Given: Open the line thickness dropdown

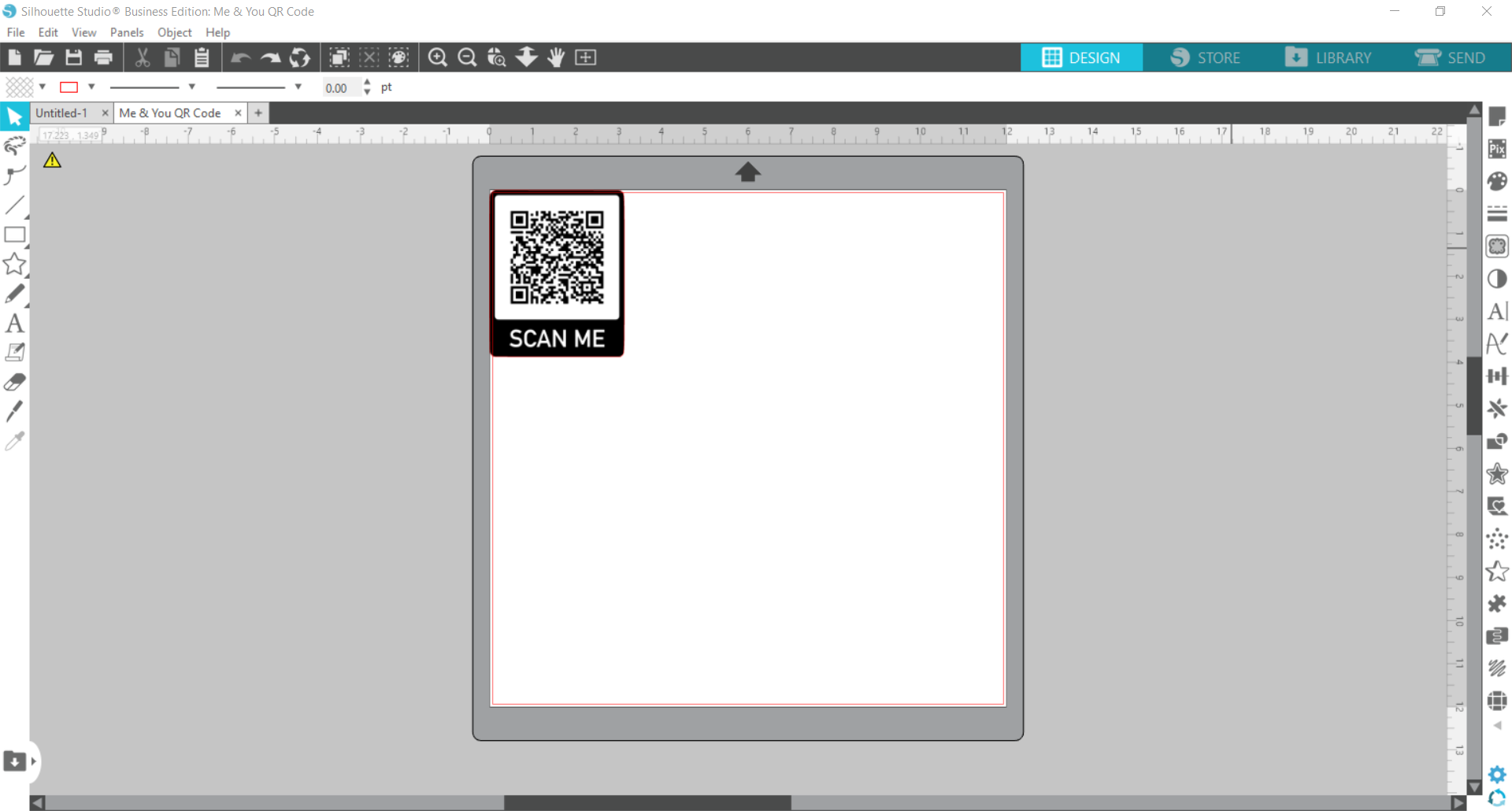Looking at the screenshot, I should (298, 87).
